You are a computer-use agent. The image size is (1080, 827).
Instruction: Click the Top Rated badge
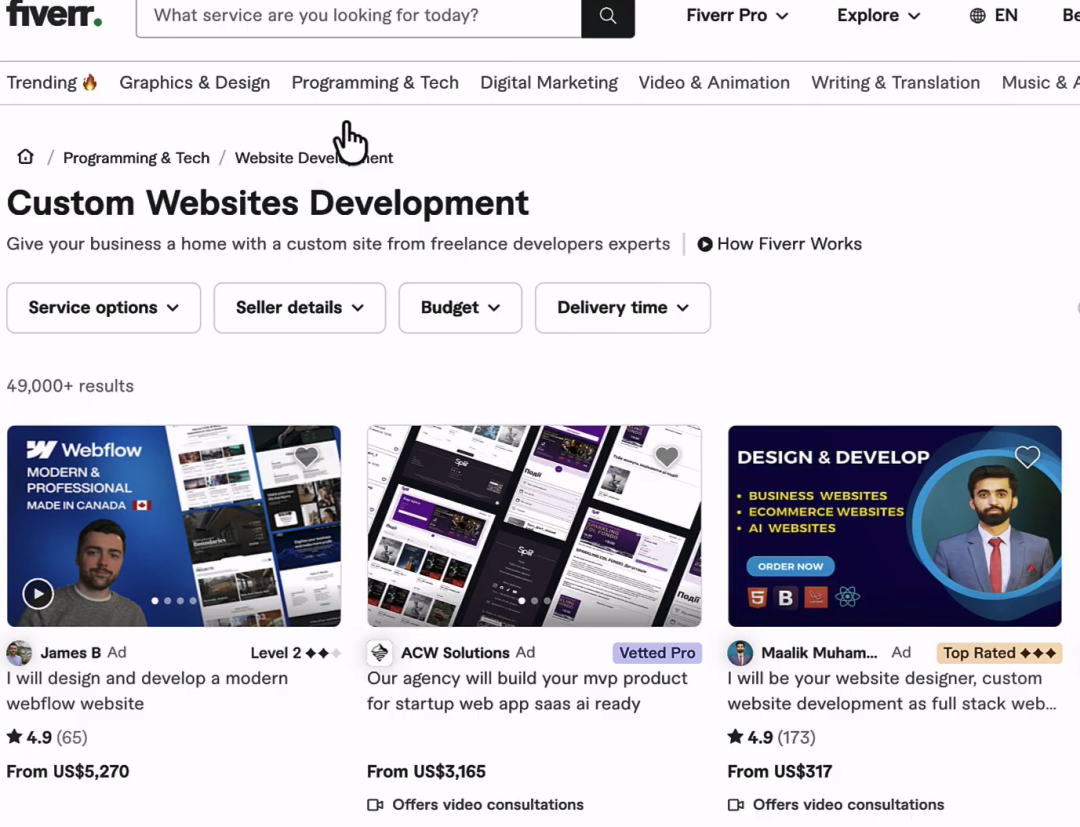[999, 653]
